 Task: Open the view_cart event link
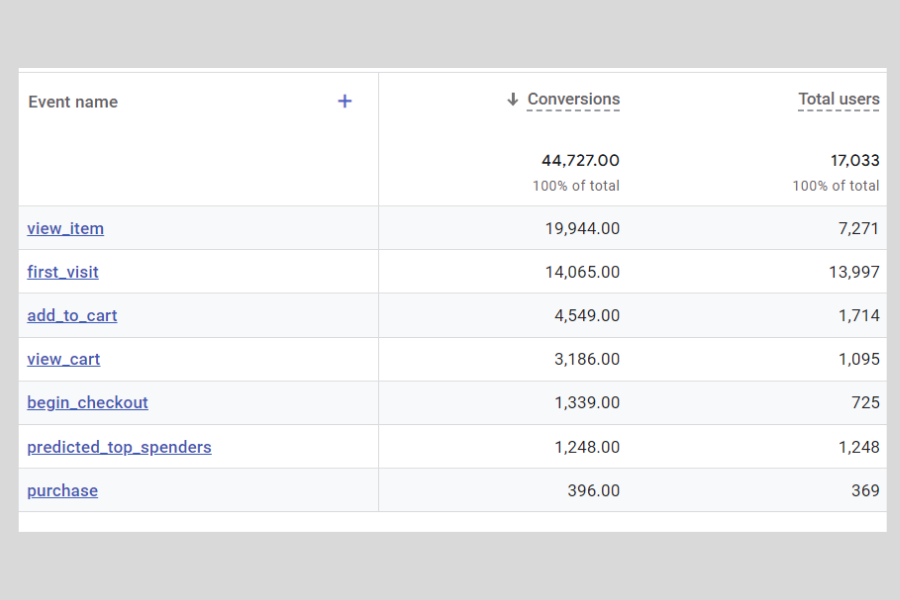[x=63, y=359]
